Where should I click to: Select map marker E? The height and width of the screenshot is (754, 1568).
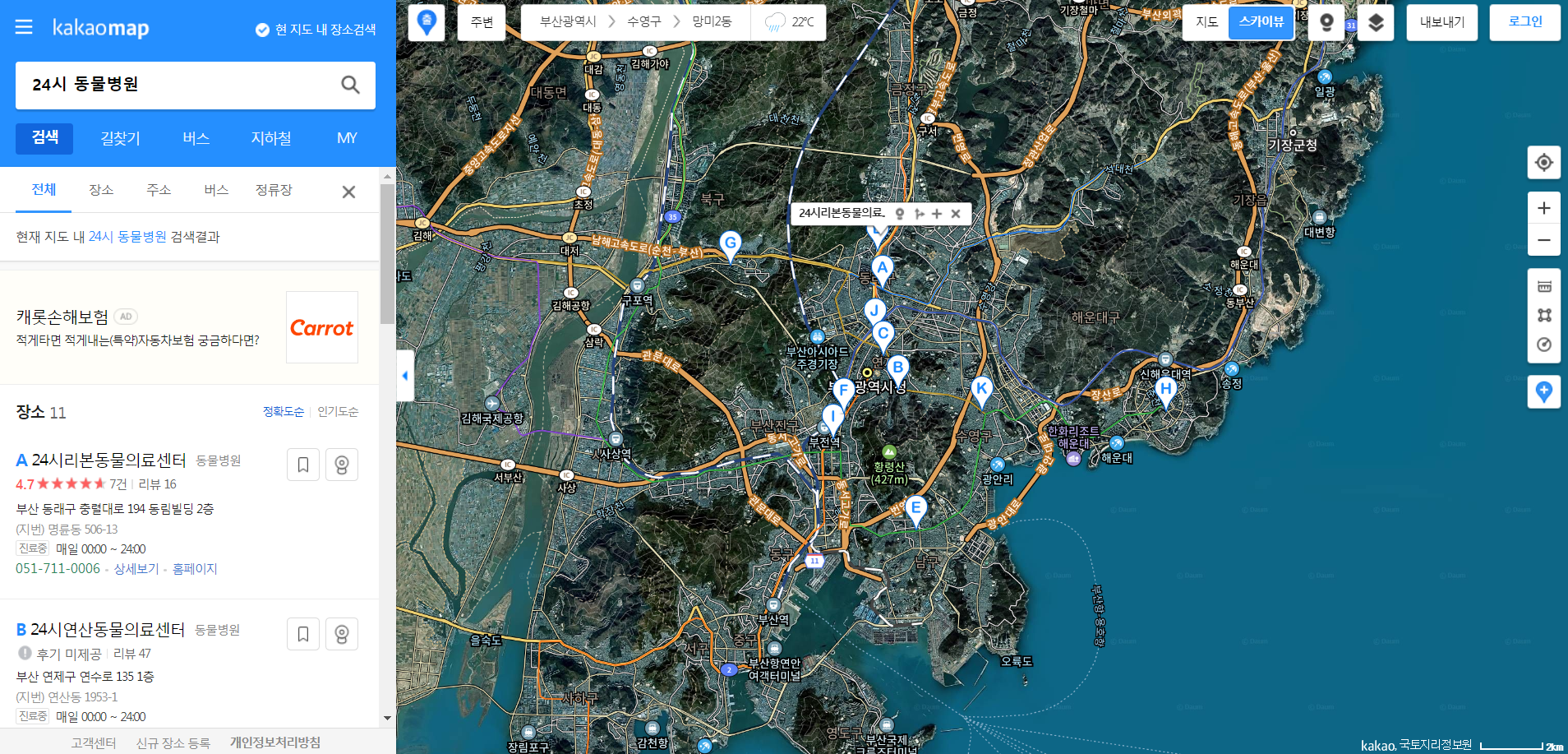tap(915, 509)
